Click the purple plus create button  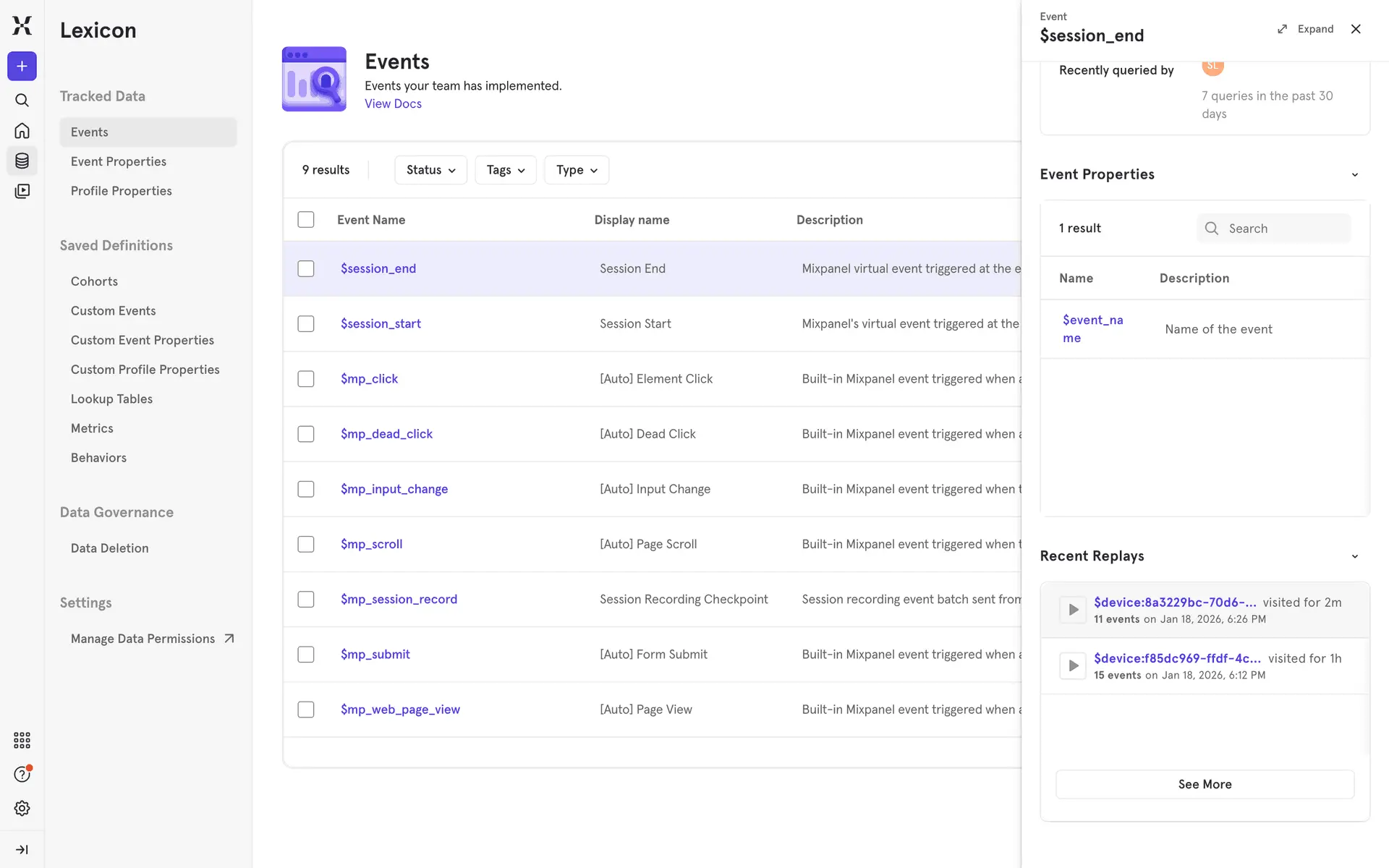point(22,66)
